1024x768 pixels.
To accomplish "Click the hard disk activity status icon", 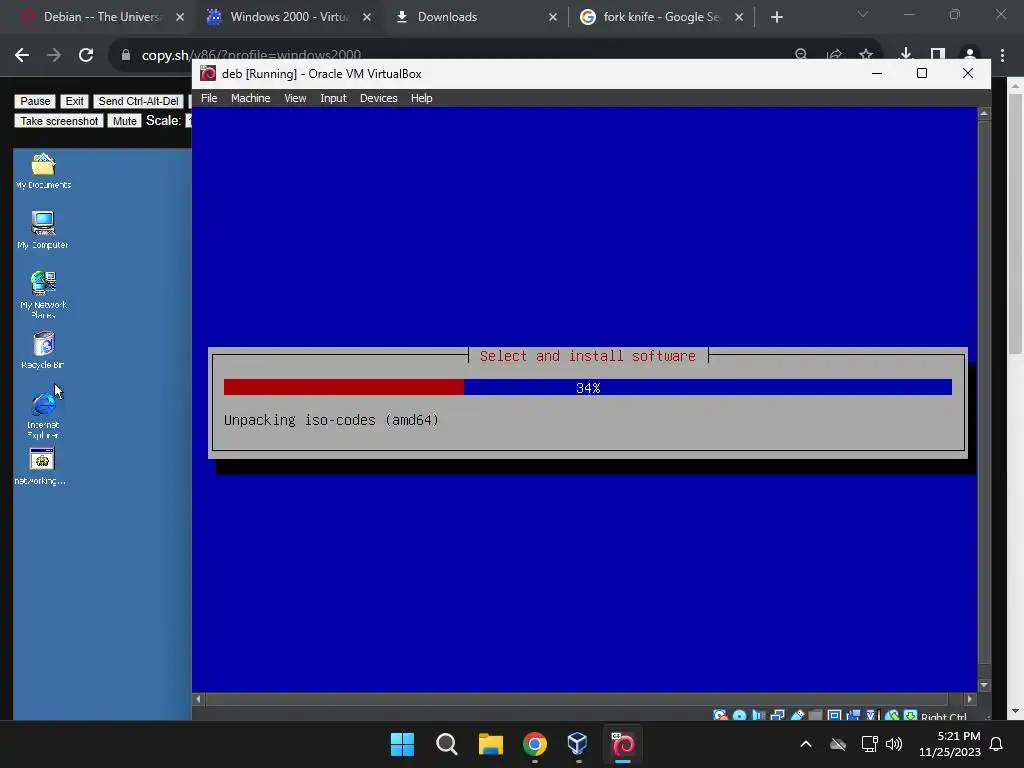I will [x=720, y=715].
